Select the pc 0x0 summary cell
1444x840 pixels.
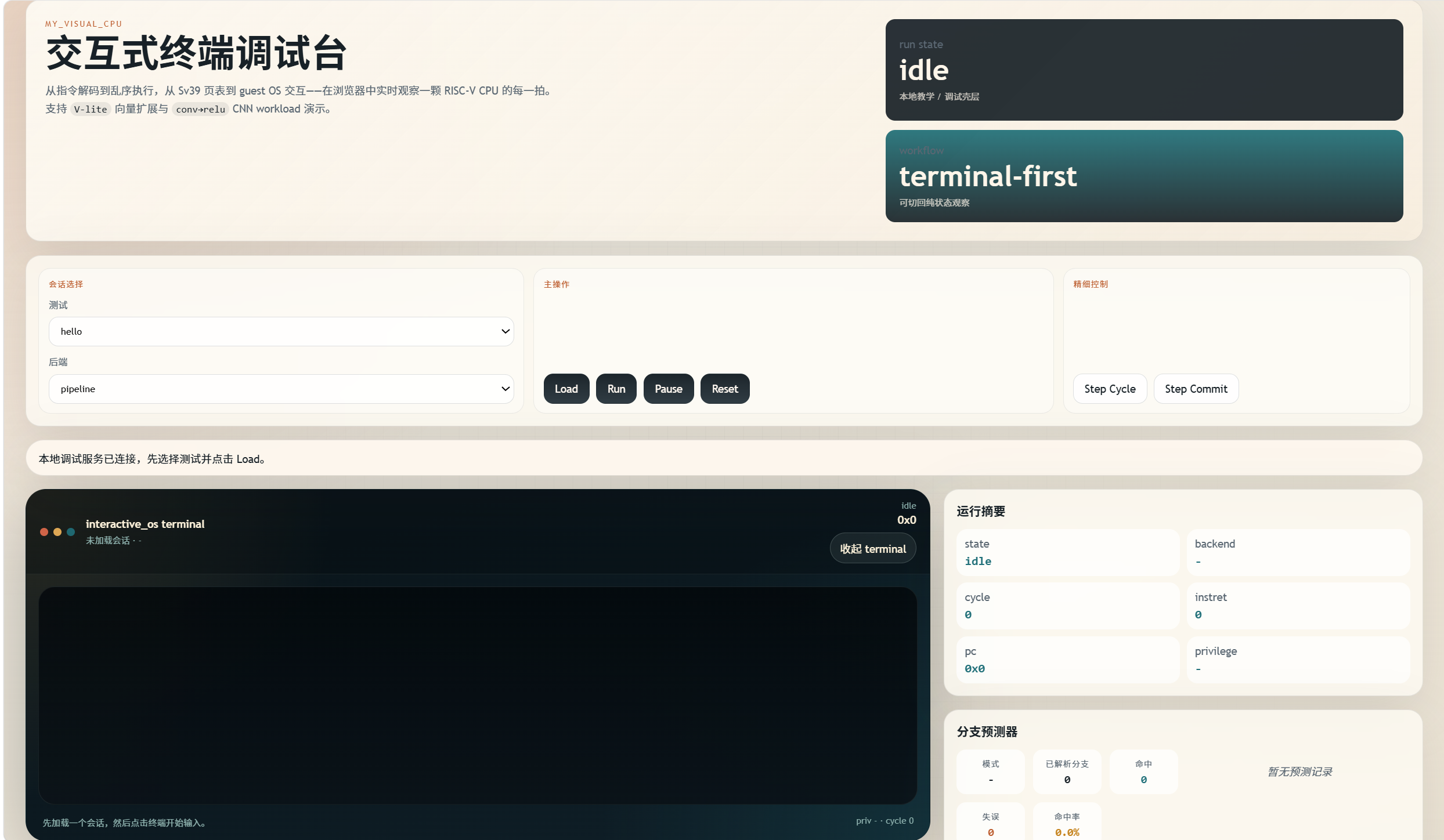[1068, 660]
